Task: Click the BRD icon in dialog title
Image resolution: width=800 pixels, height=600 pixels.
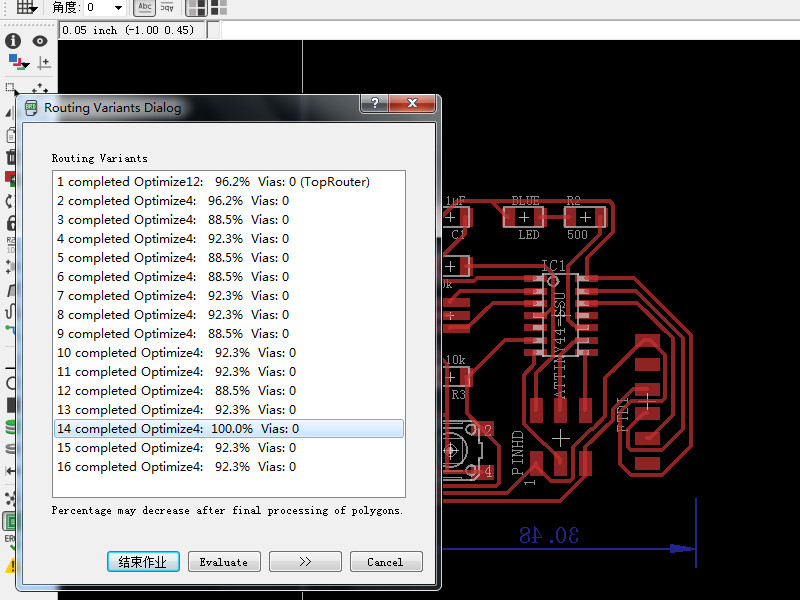Action: [x=31, y=108]
